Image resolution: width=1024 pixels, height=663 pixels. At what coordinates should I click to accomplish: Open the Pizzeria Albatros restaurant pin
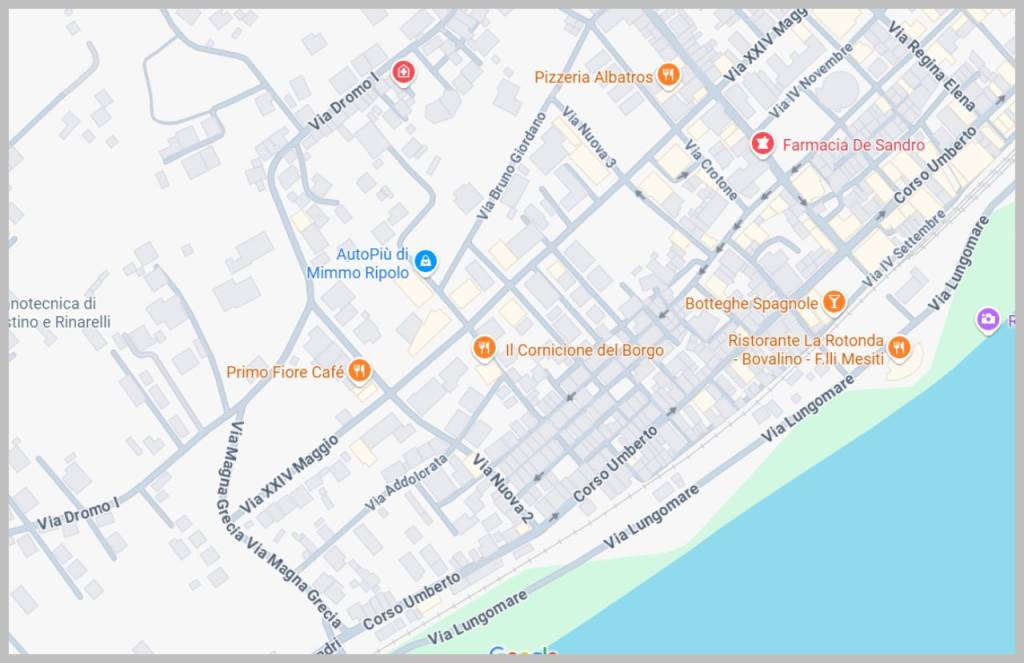(x=667, y=75)
